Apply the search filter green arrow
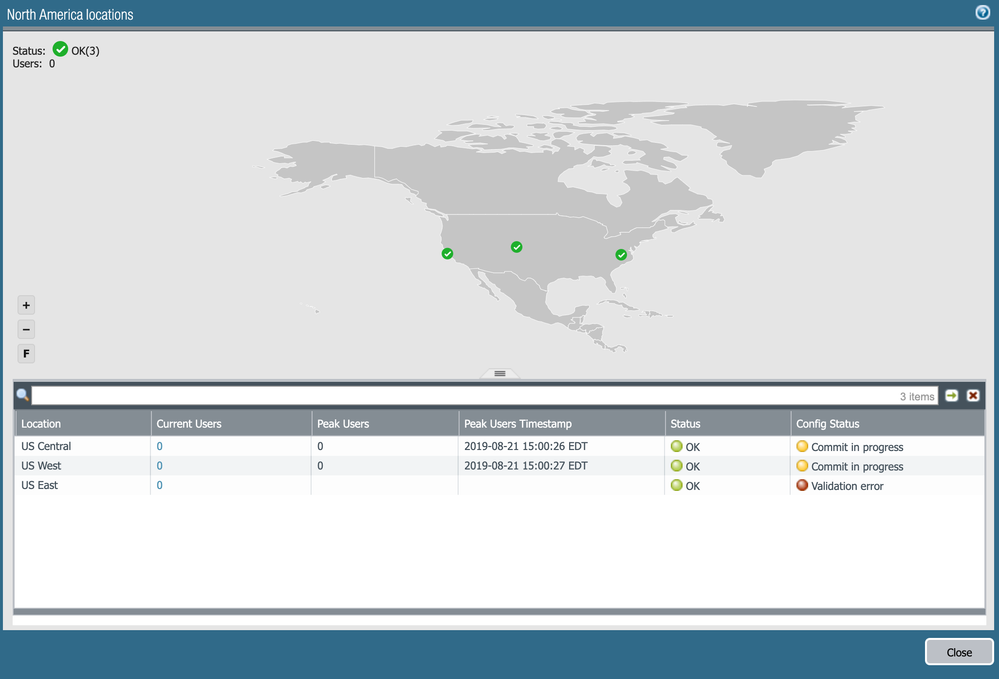Image resolution: width=999 pixels, height=679 pixels. [x=952, y=396]
